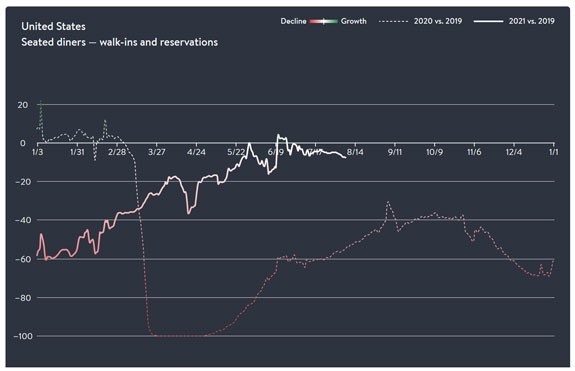This screenshot has height=371, width=575.
Task: Click the y-axis label -40
Action: tap(23, 220)
